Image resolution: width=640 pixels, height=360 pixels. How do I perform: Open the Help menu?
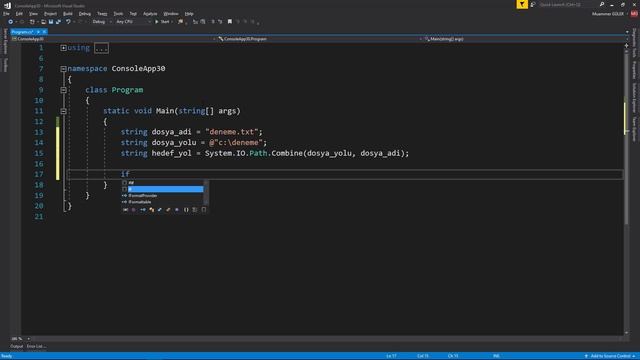click(189, 14)
